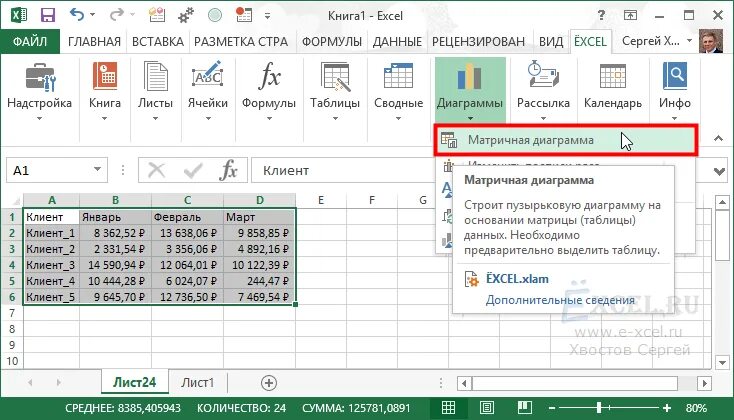Image resolution: width=734 pixels, height=420 pixels.
Task: Switch to the ДАННЫЕ tab
Action: [397, 42]
